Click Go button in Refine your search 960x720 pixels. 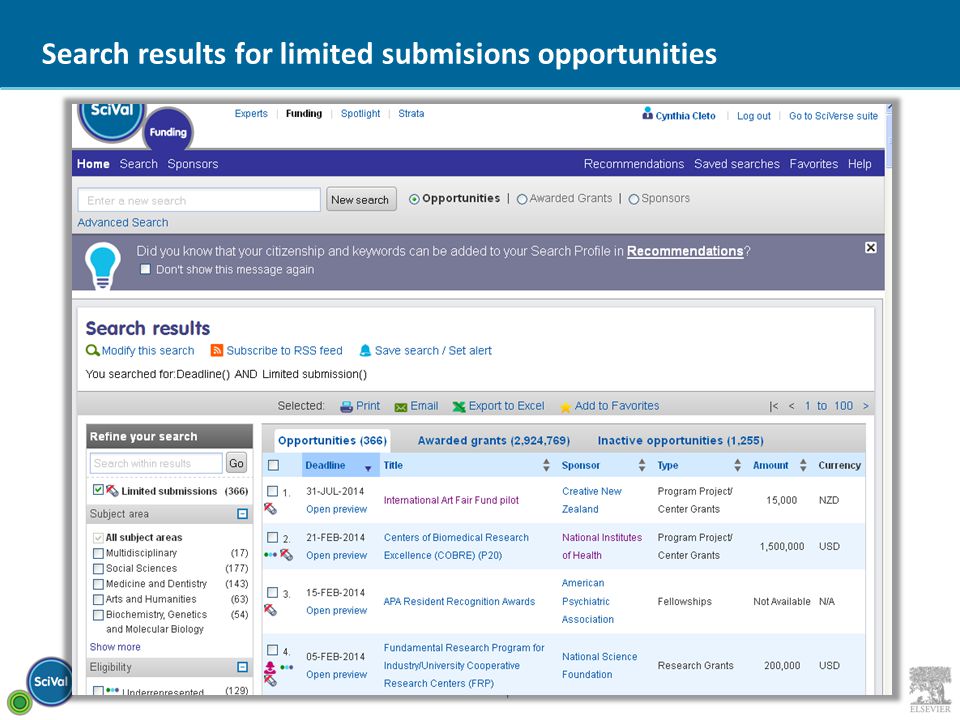(236, 463)
